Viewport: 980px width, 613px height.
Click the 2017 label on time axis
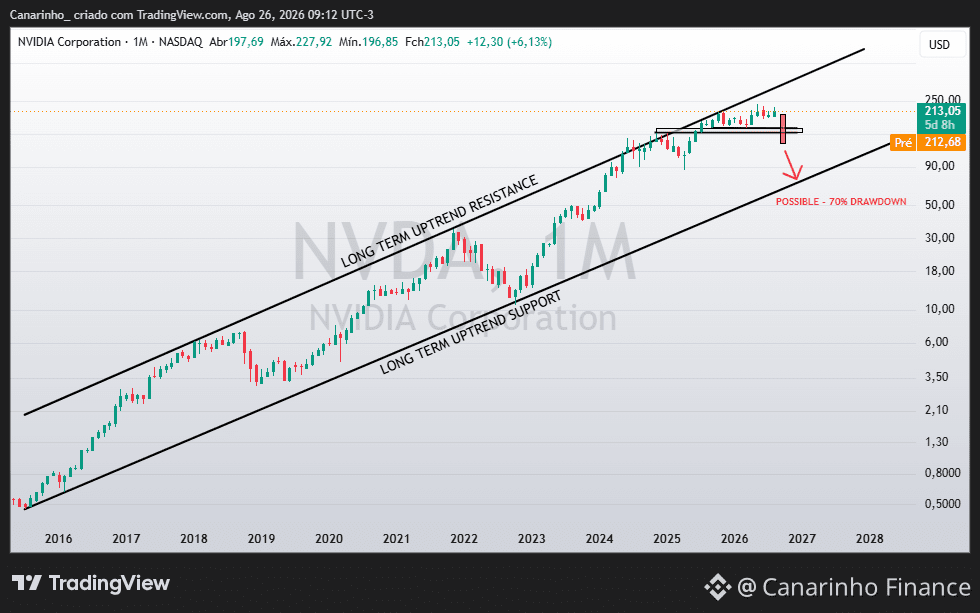pos(126,539)
